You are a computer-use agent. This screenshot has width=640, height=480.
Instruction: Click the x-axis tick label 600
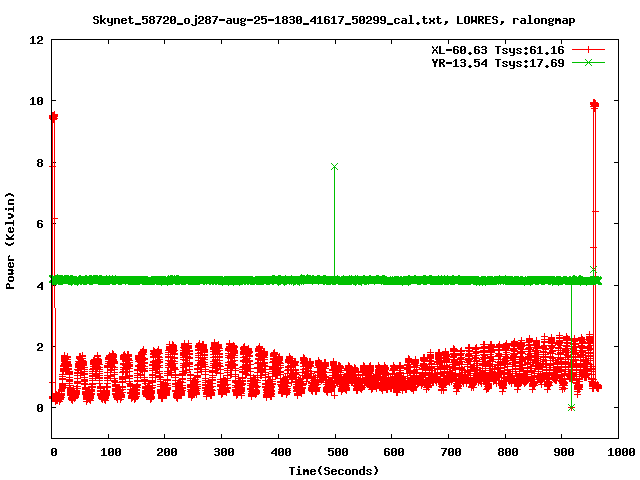coord(394,452)
